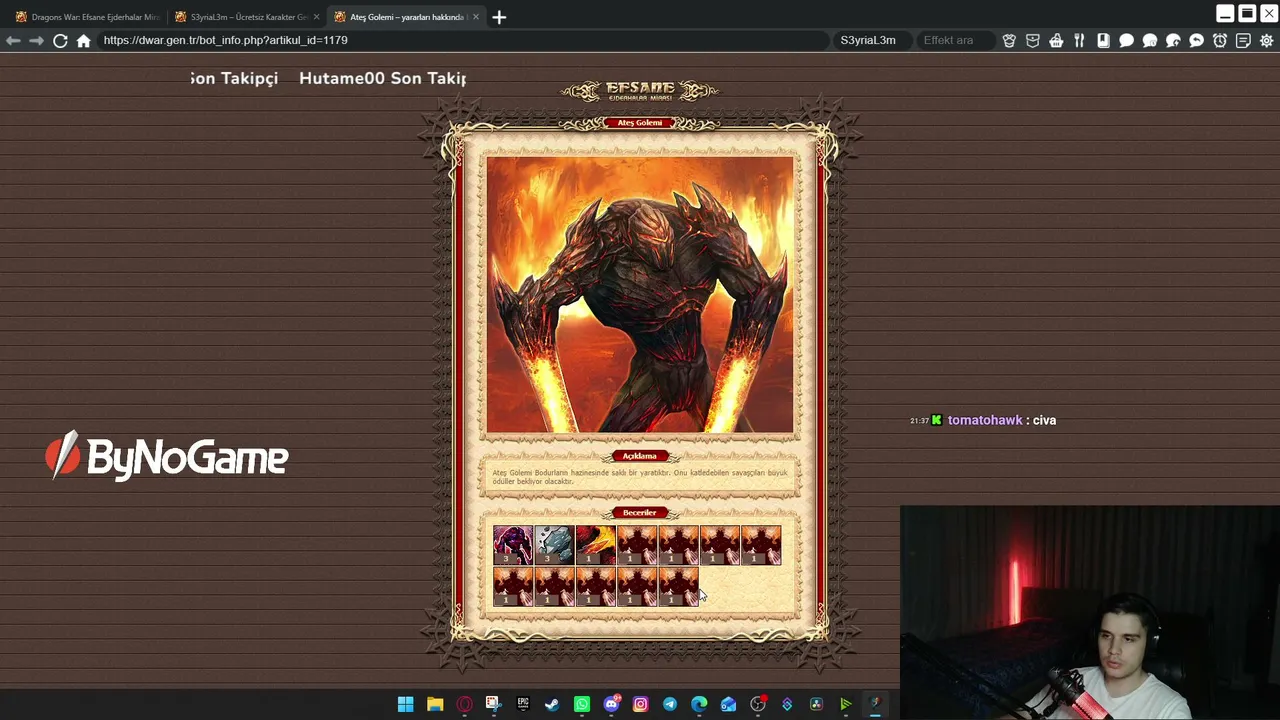Viewport: 1280px width, 720px height.
Task: Click the Ateş Golemi creature artwork
Action: click(x=640, y=295)
